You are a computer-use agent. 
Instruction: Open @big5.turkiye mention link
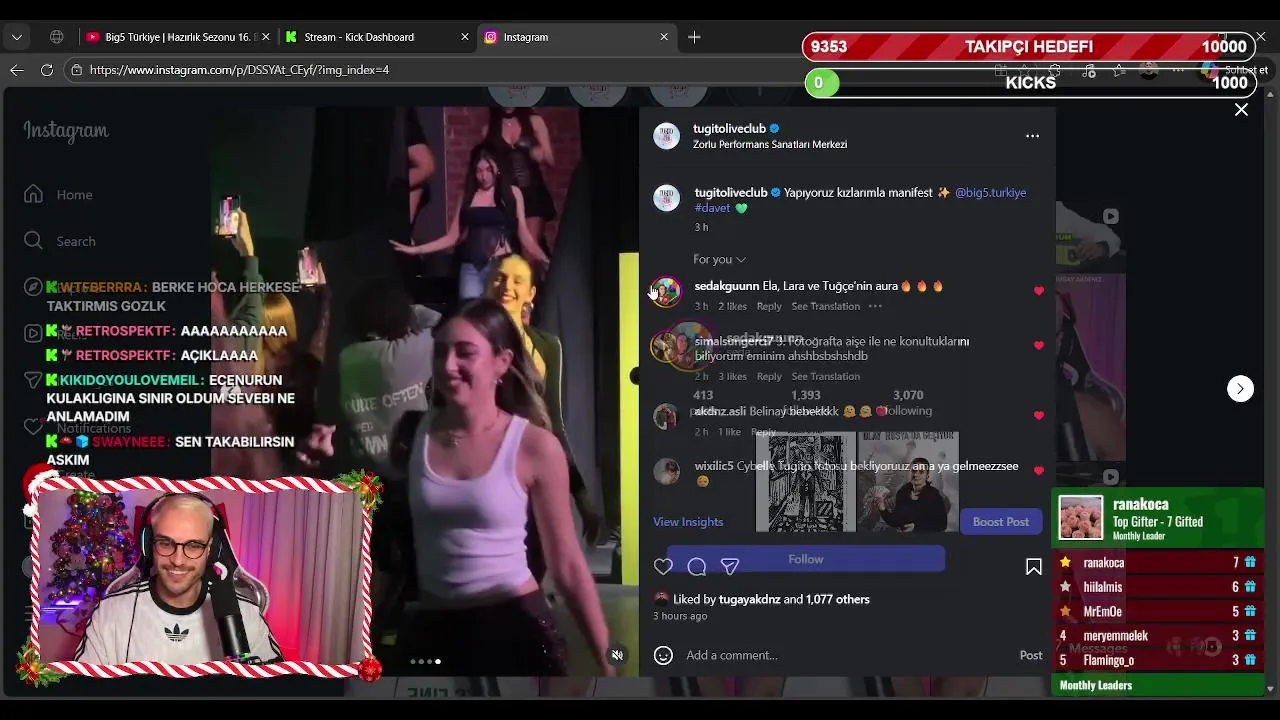pos(990,193)
